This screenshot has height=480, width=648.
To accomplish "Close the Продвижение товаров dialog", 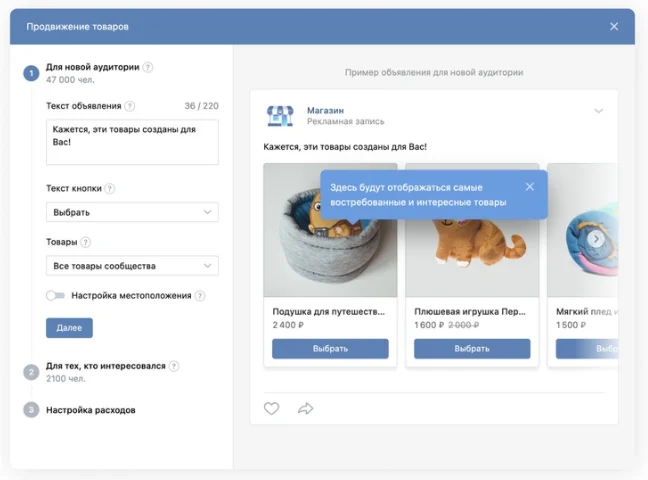I will click(614, 26).
